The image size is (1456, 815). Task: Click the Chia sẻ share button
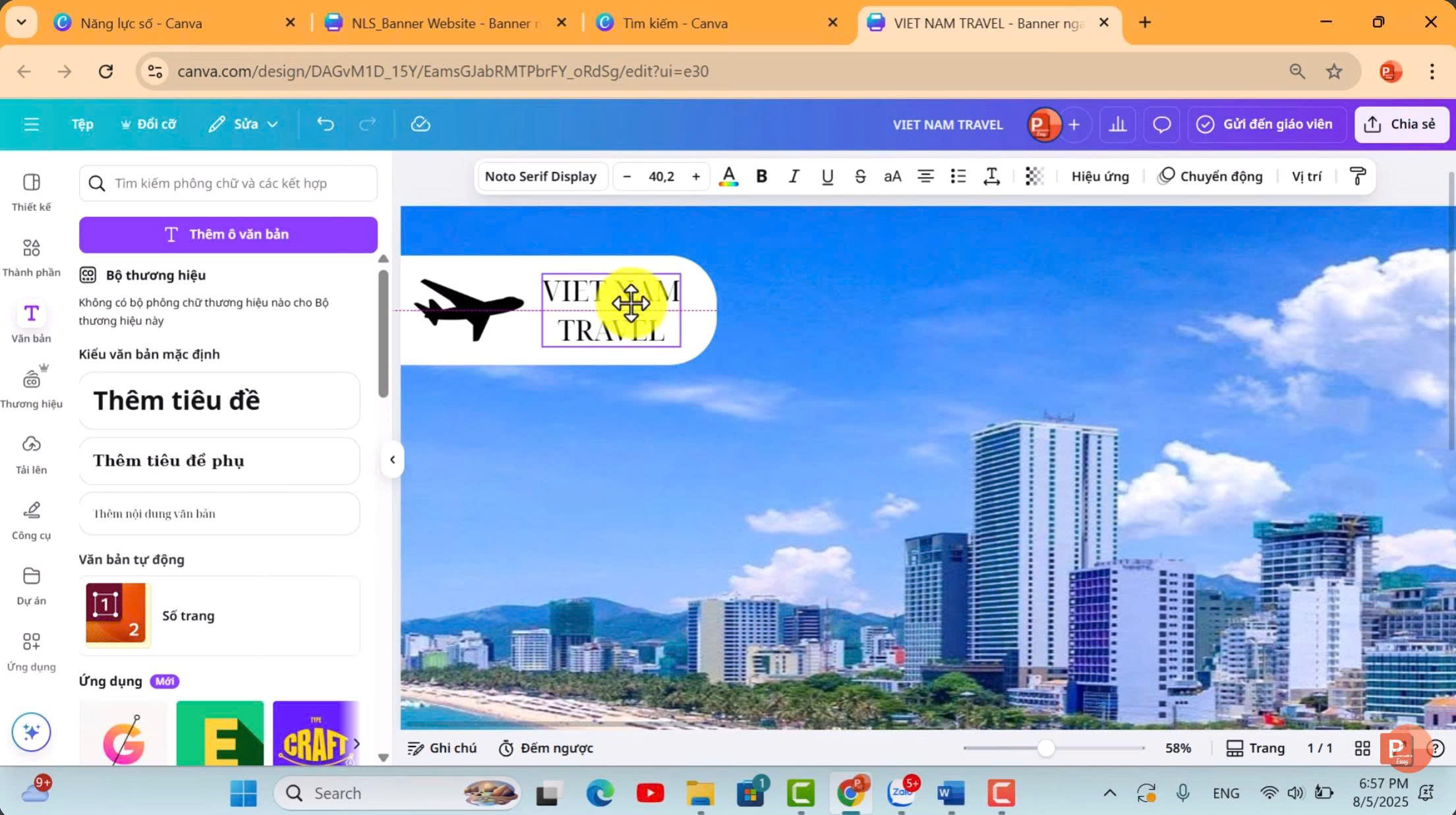pos(1401,124)
